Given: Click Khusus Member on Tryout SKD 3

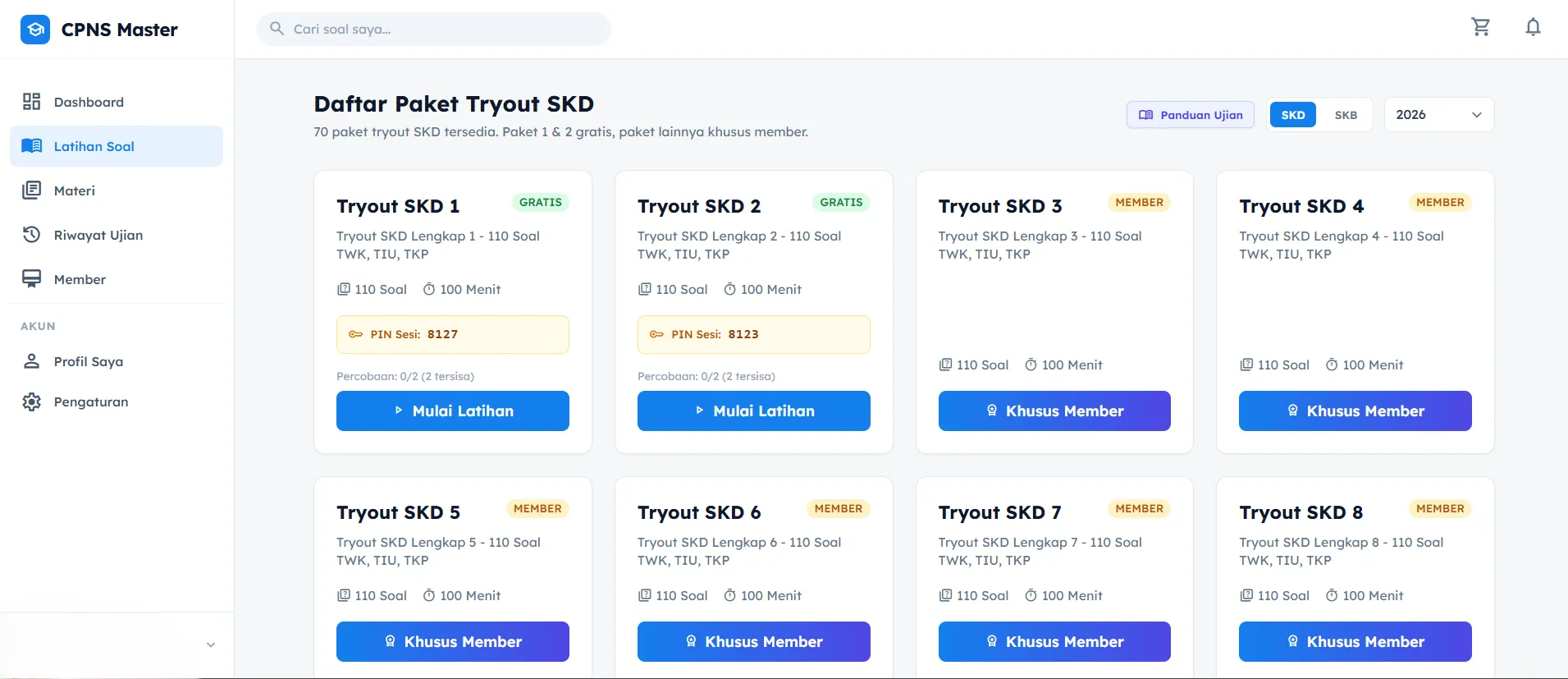Looking at the screenshot, I should pyautogui.click(x=1054, y=411).
